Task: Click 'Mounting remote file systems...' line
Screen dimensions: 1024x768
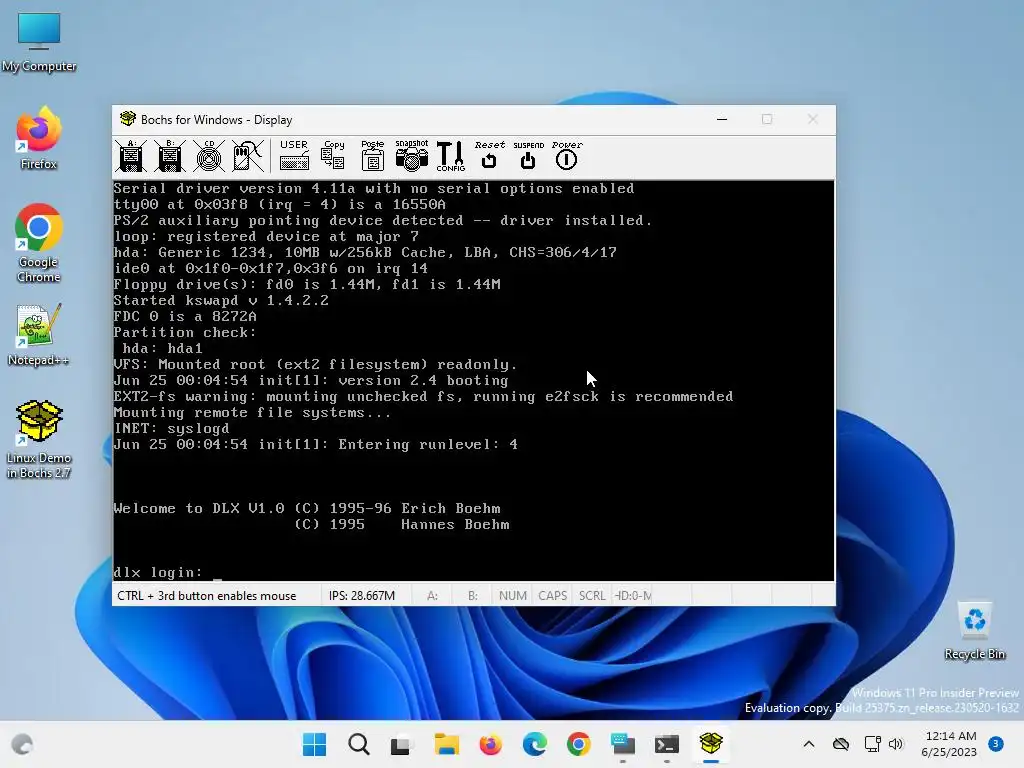Action: [252, 413]
